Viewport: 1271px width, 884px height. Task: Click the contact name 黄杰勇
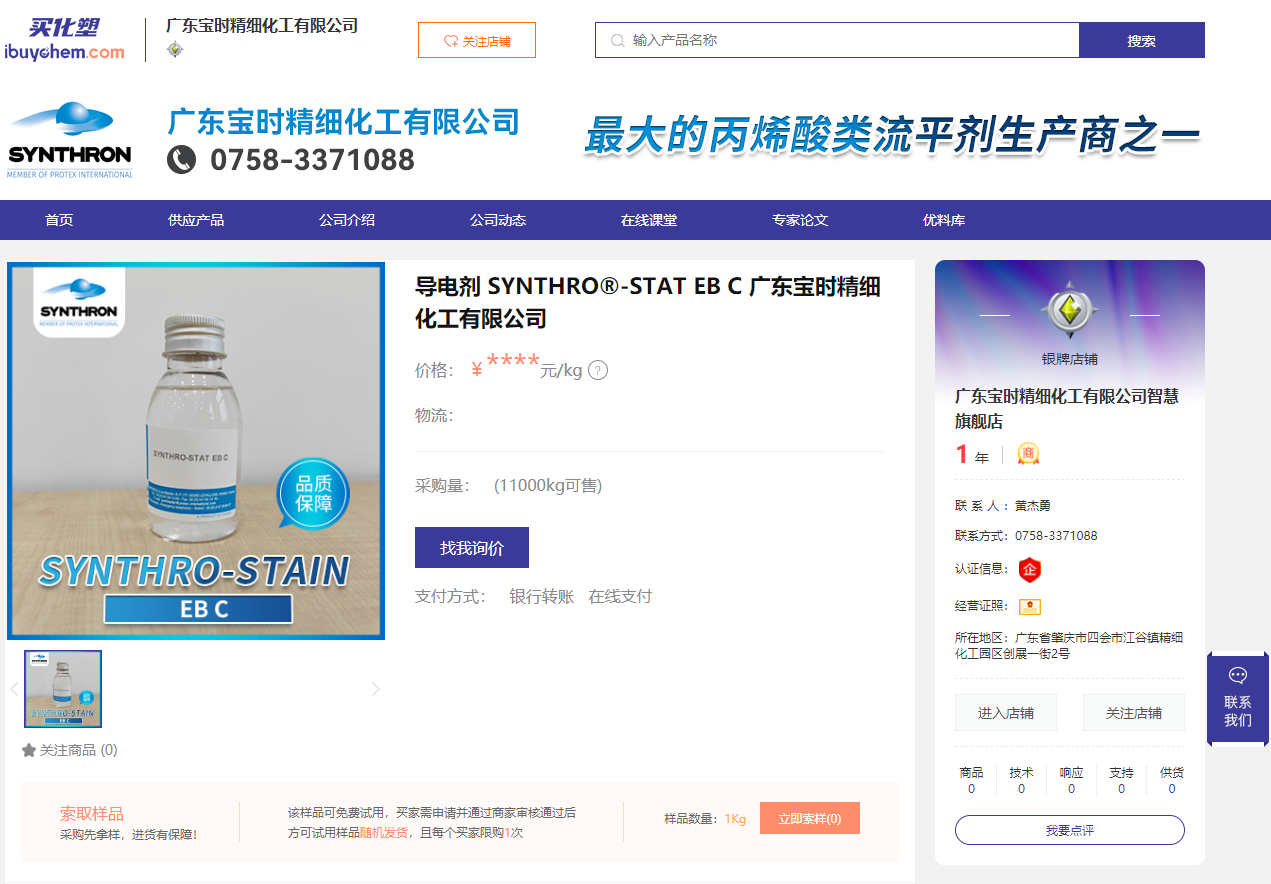(x=1033, y=506)
